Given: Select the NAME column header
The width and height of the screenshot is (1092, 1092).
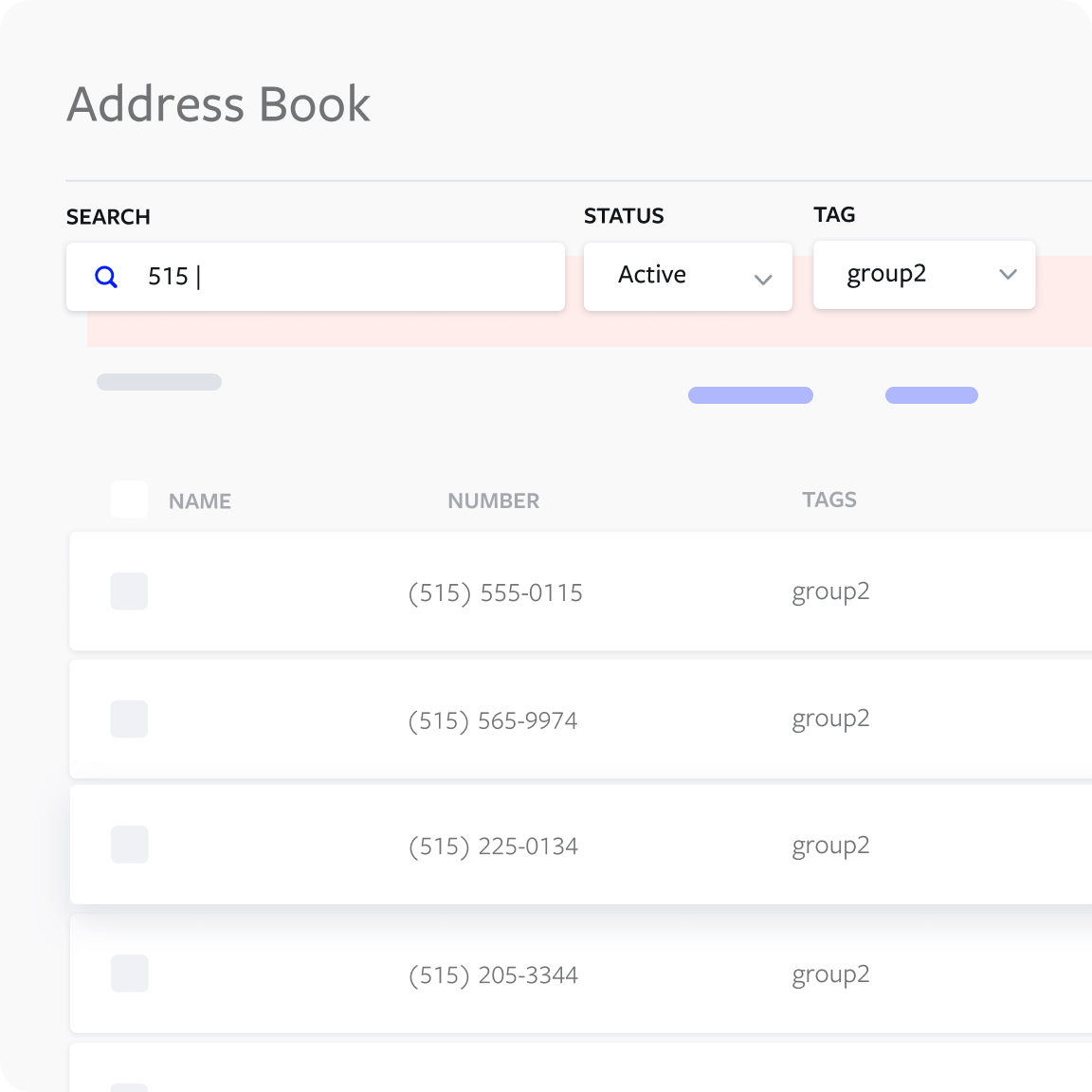Looking at the screenshot, I should [199, 500].
